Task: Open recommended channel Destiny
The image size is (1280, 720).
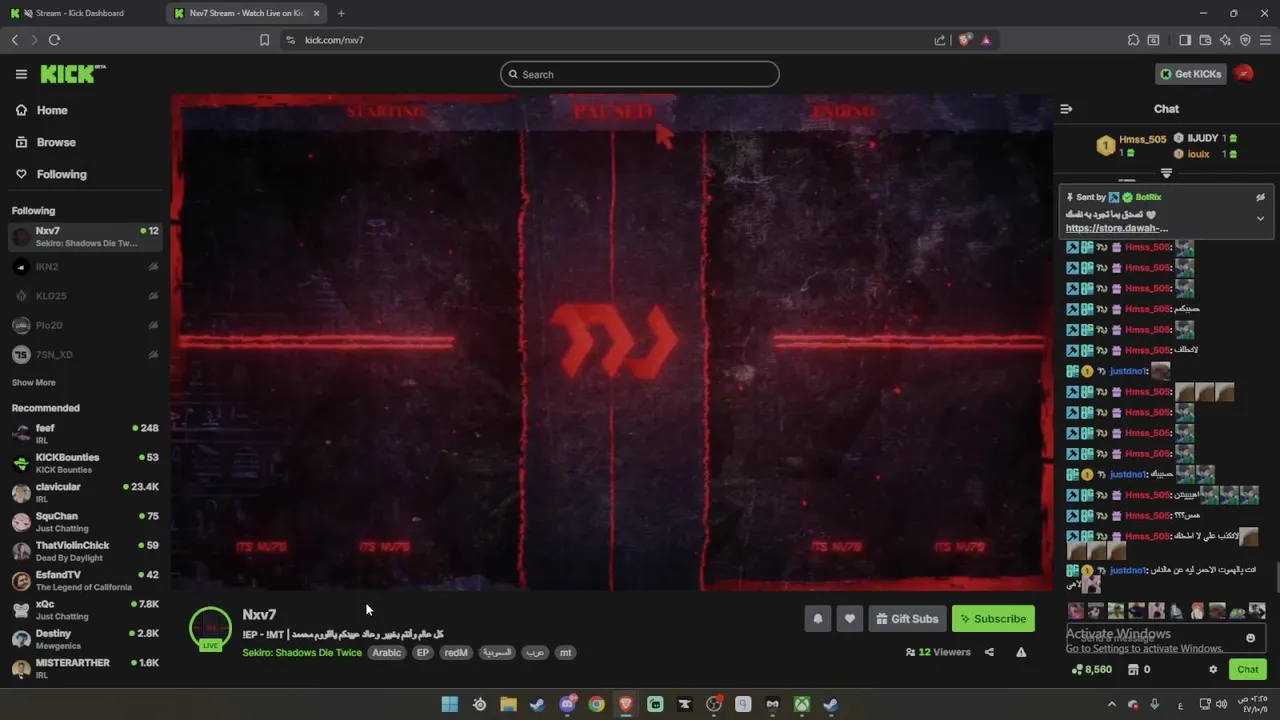Action: tap(85, 639)
